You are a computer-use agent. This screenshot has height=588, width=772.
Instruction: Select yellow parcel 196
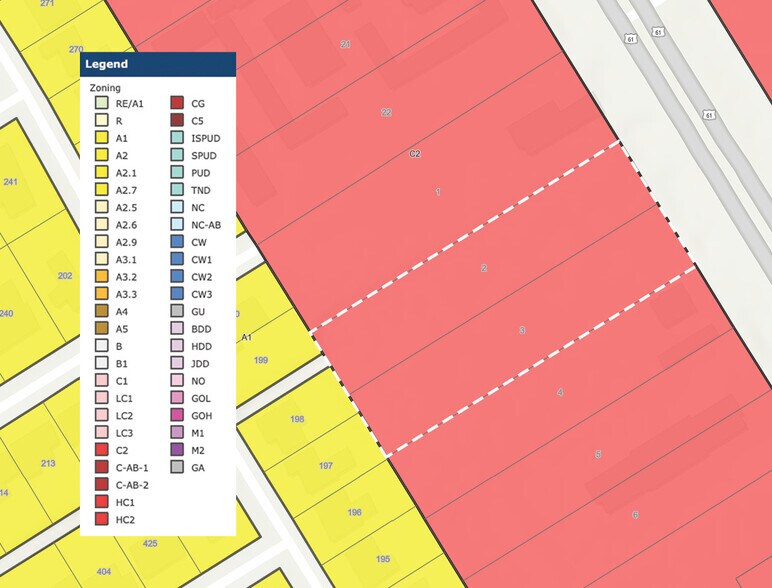click(x=354, y=512)
